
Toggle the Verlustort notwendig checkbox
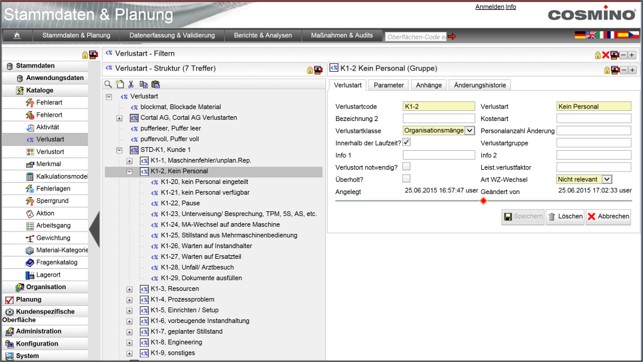(x=406, y=166)
